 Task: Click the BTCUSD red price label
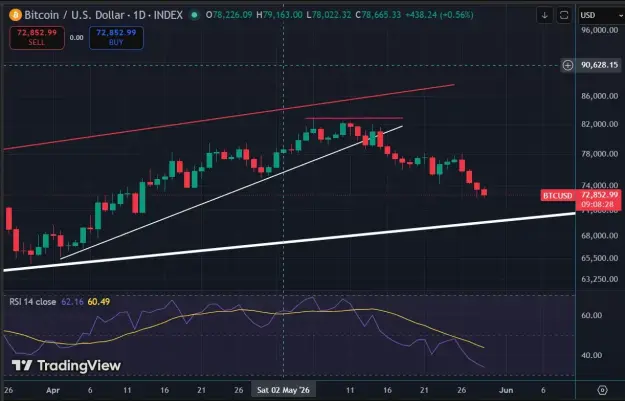pos(558,196)
